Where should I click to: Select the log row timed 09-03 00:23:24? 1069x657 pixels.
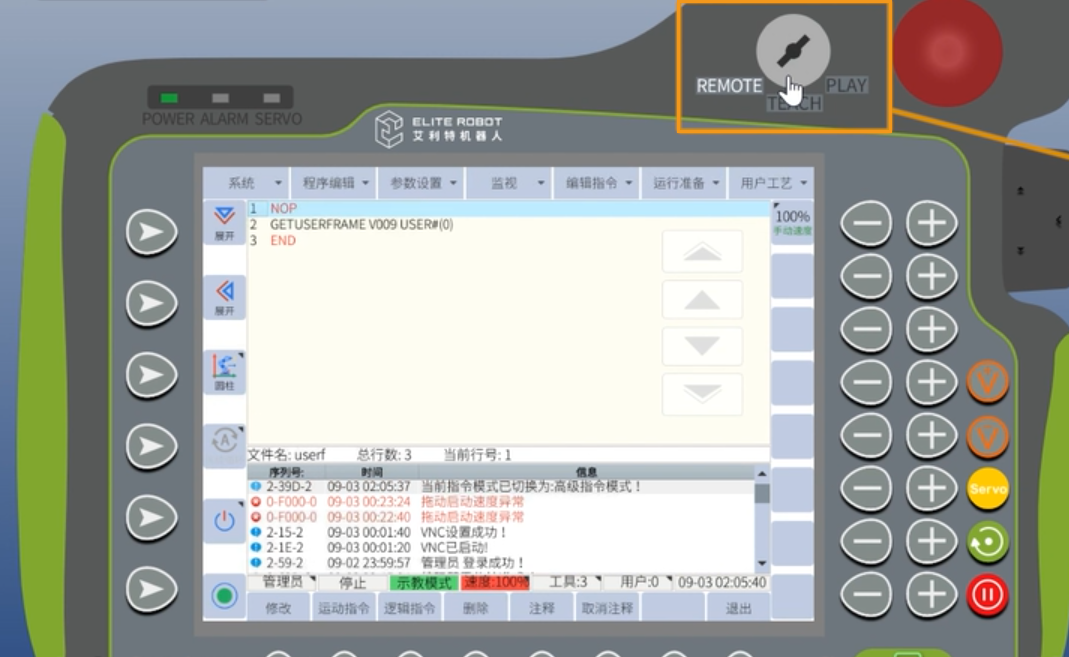click(501, 502)
